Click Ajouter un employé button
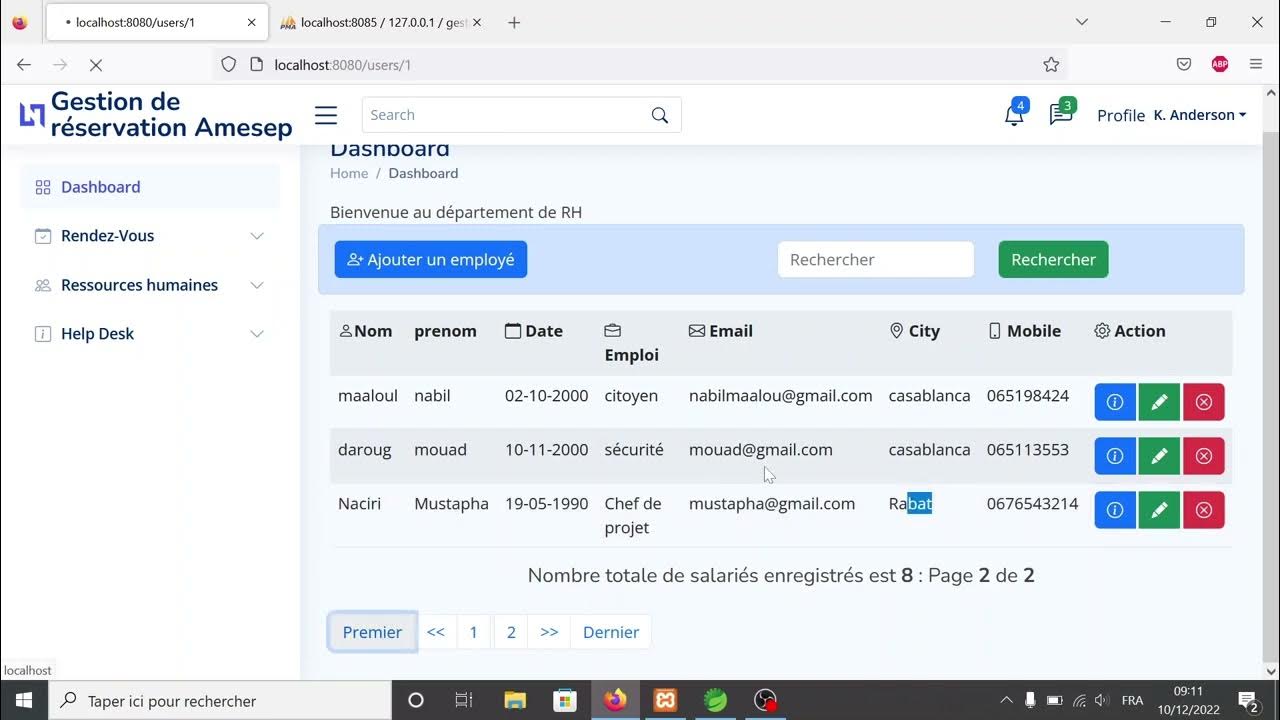The width and height of the screenshot is (1280, 720). tap(431, 259)
